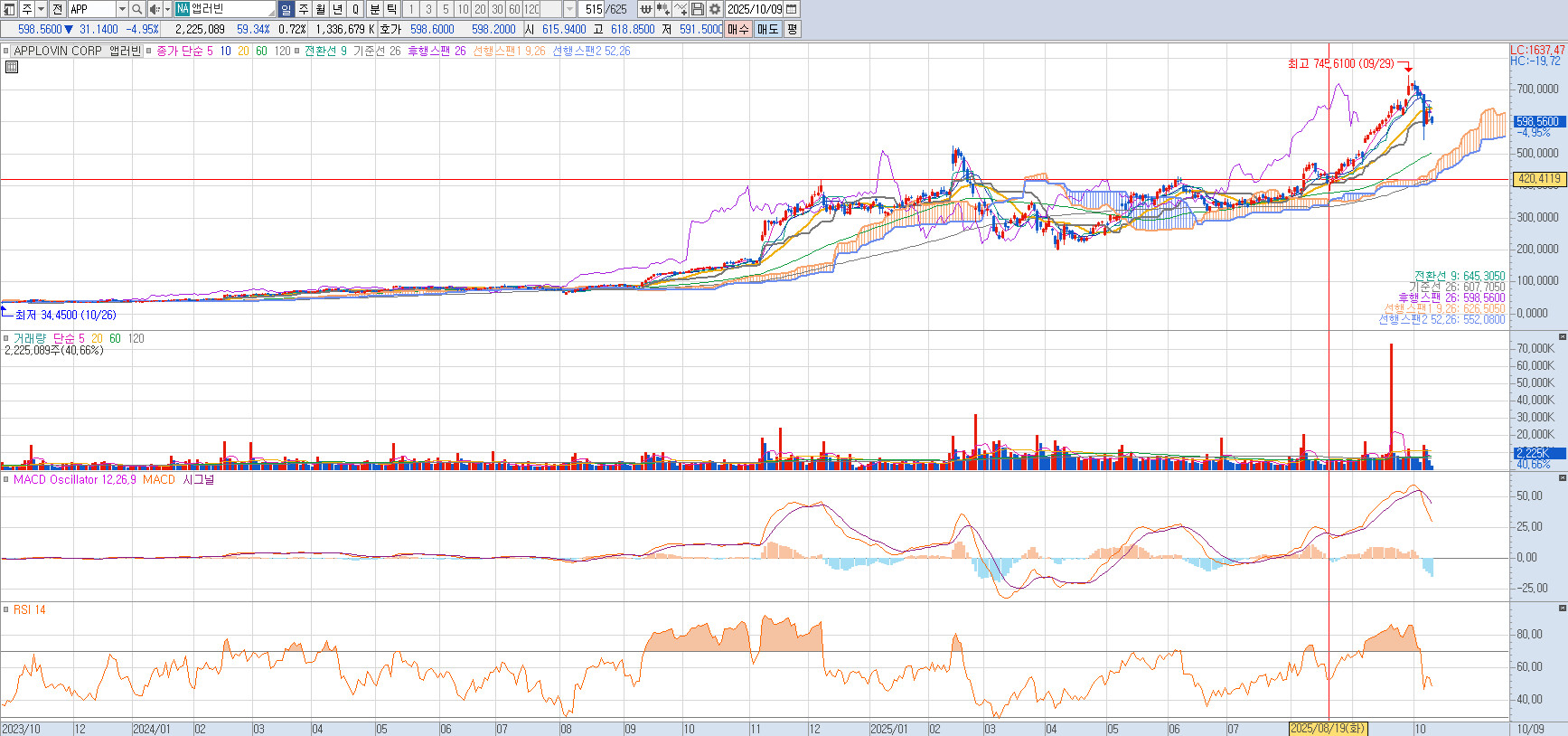The image size is (1568, 736).
Task: Click the 주 market type selector button
Action: point(26,9)
